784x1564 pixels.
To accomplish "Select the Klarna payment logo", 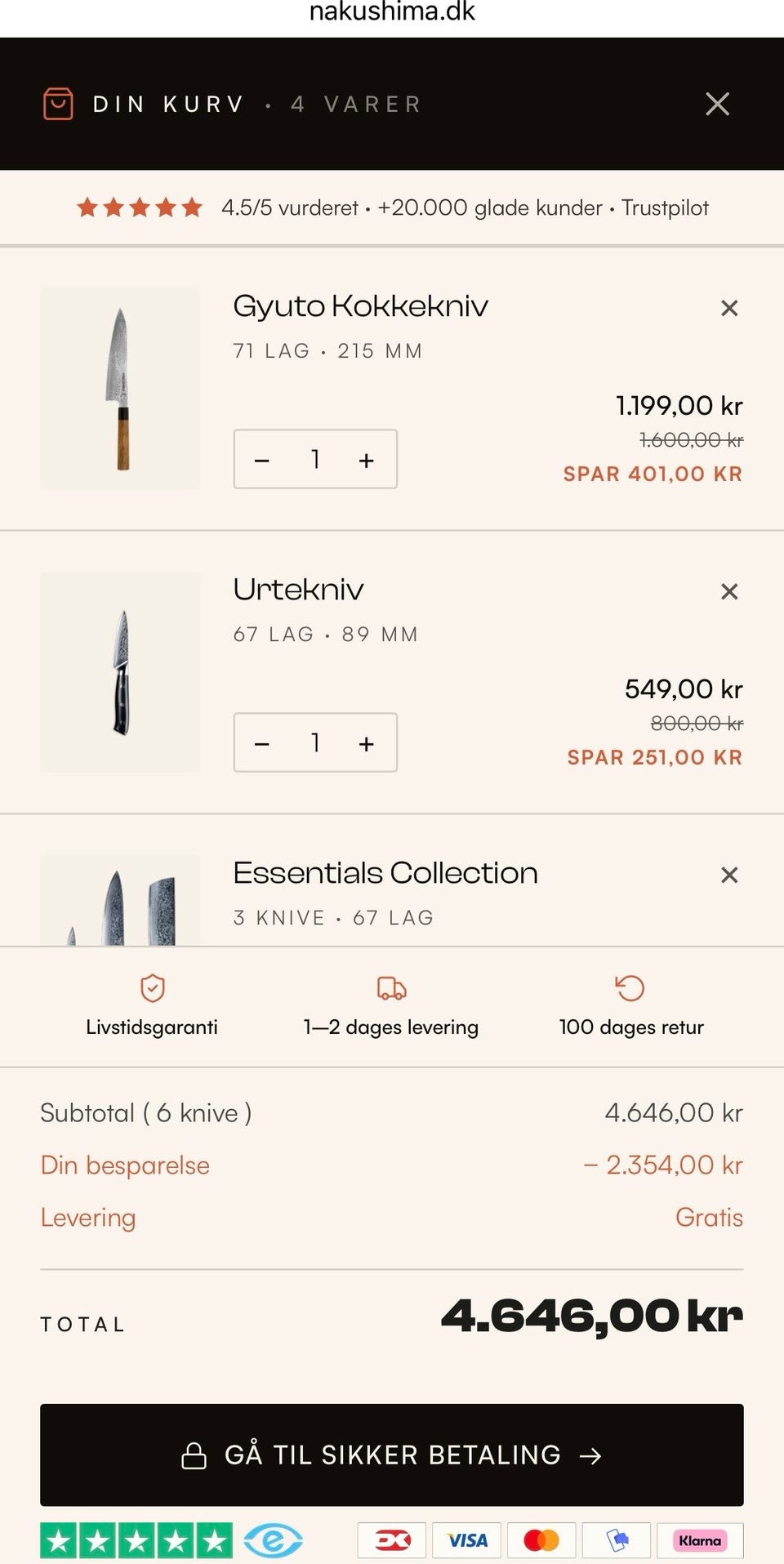I will tap(700, 1540).
